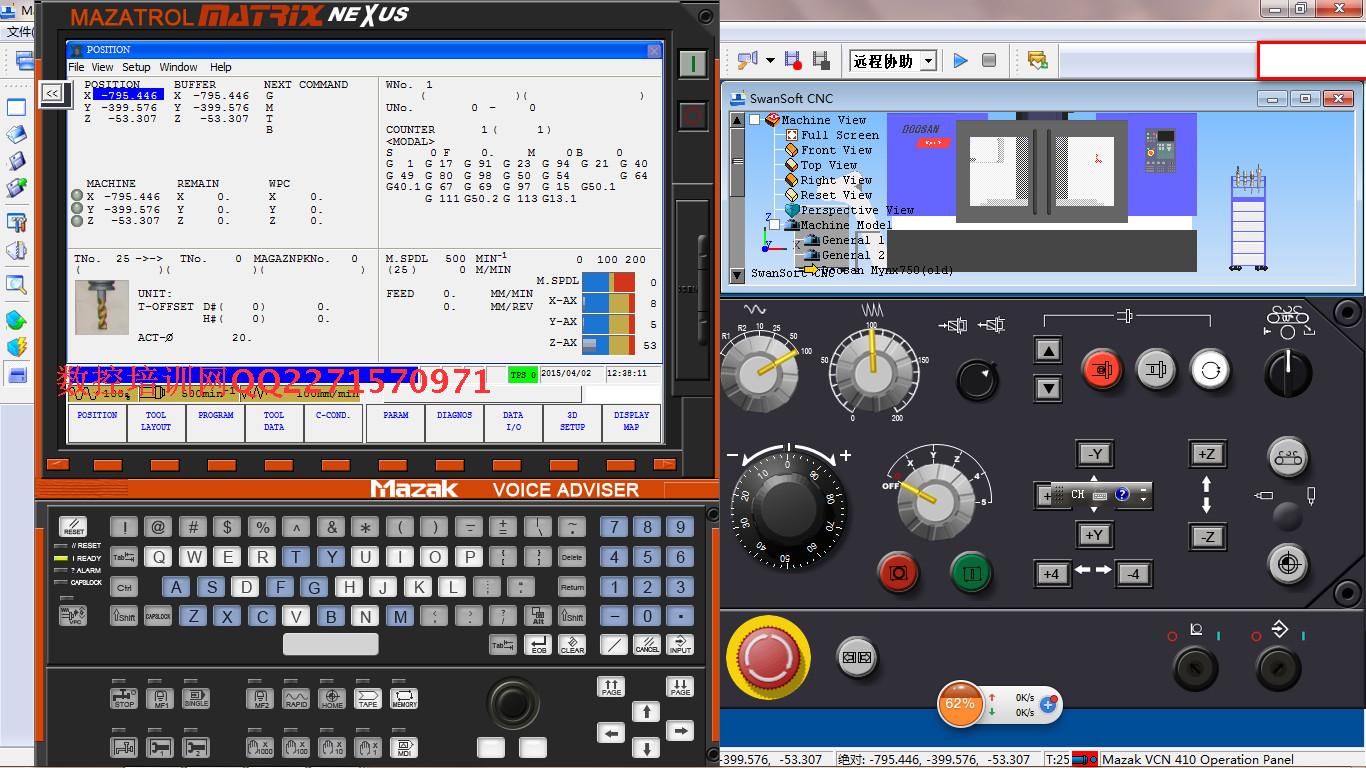
Task: Choose the MEMORY operation mode key
Action: coord(404,699)
